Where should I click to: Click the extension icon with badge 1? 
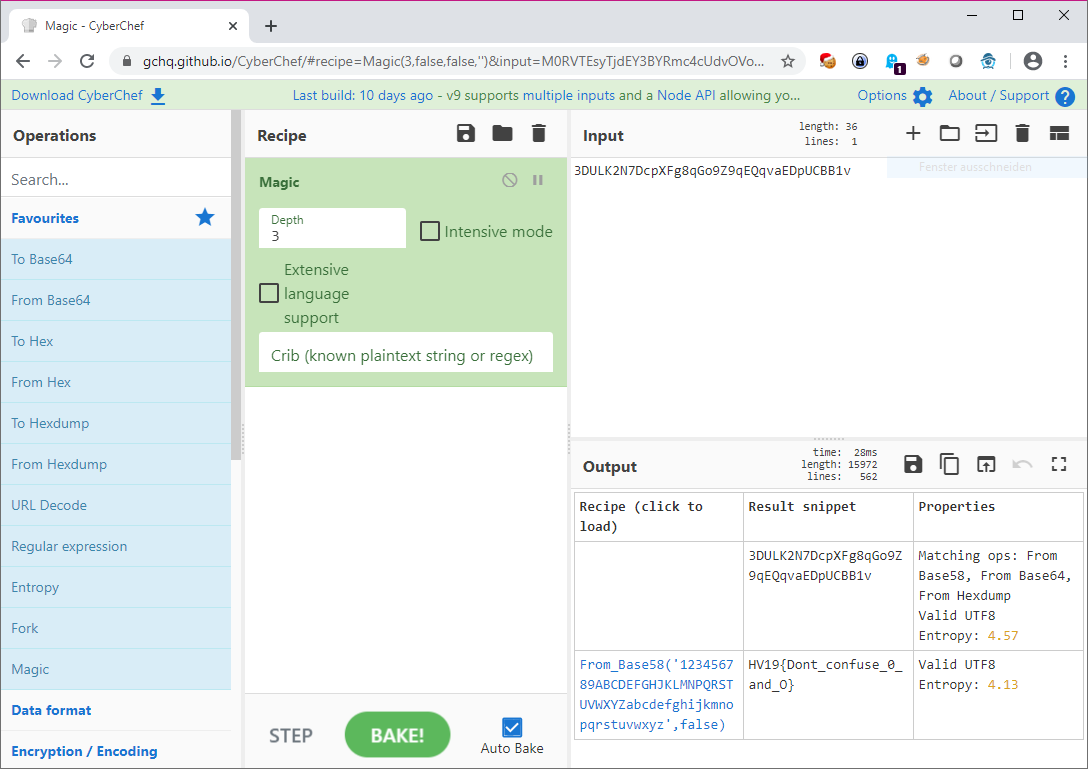(x=893, y=62)
